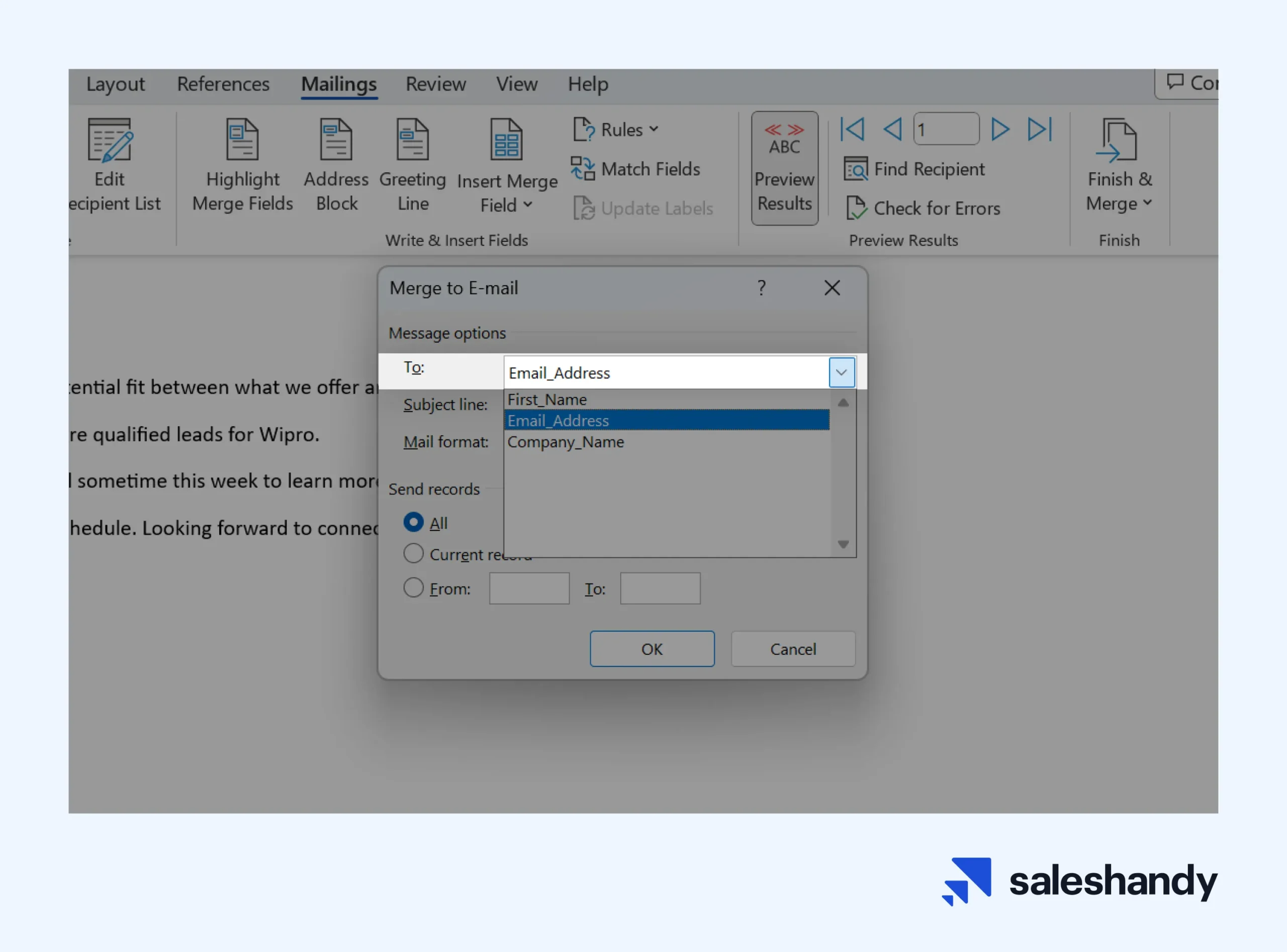Go to last record
1287x952 pixels.
pyautogui.click(x=1040, y=129)
